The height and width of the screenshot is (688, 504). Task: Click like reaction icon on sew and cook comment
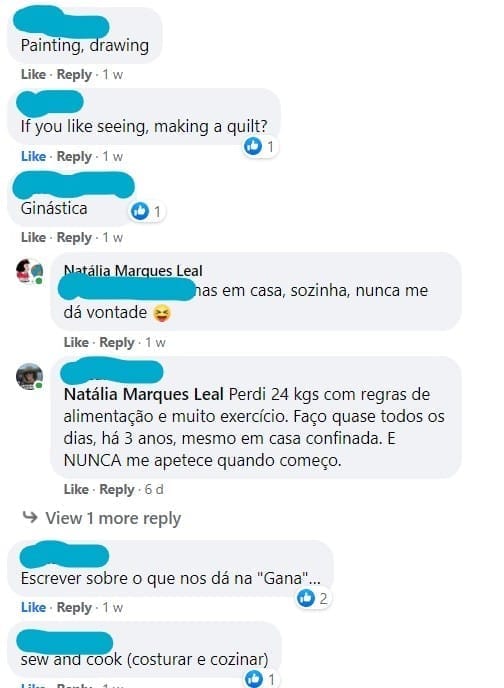[x=254, y=678]
